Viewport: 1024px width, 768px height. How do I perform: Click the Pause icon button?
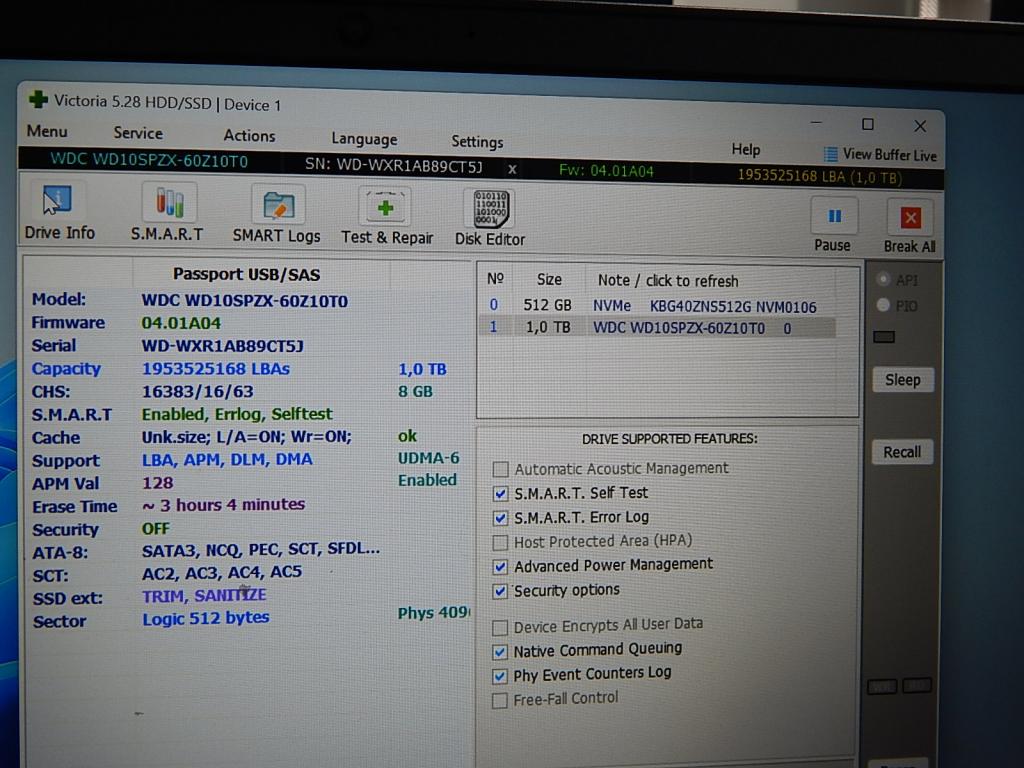pyautogui.click(x=834, y=216)
